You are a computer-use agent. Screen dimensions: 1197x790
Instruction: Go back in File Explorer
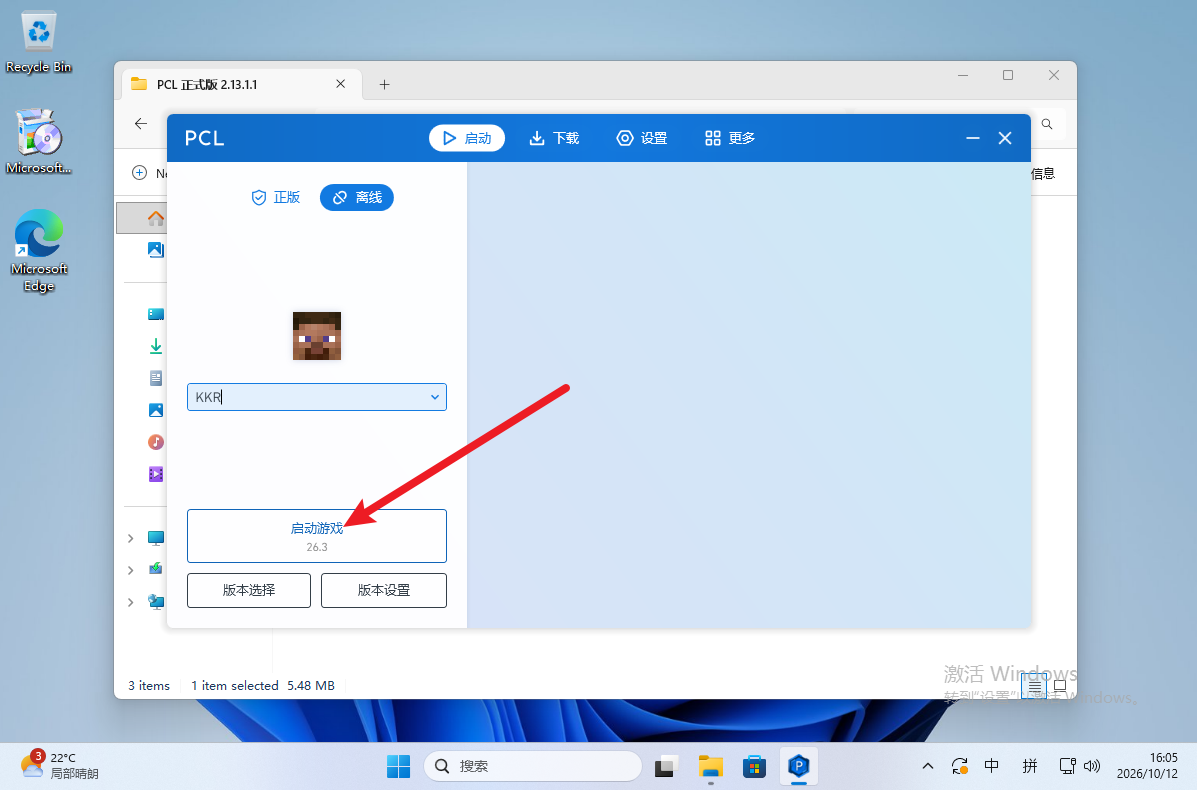pos(140,124)
